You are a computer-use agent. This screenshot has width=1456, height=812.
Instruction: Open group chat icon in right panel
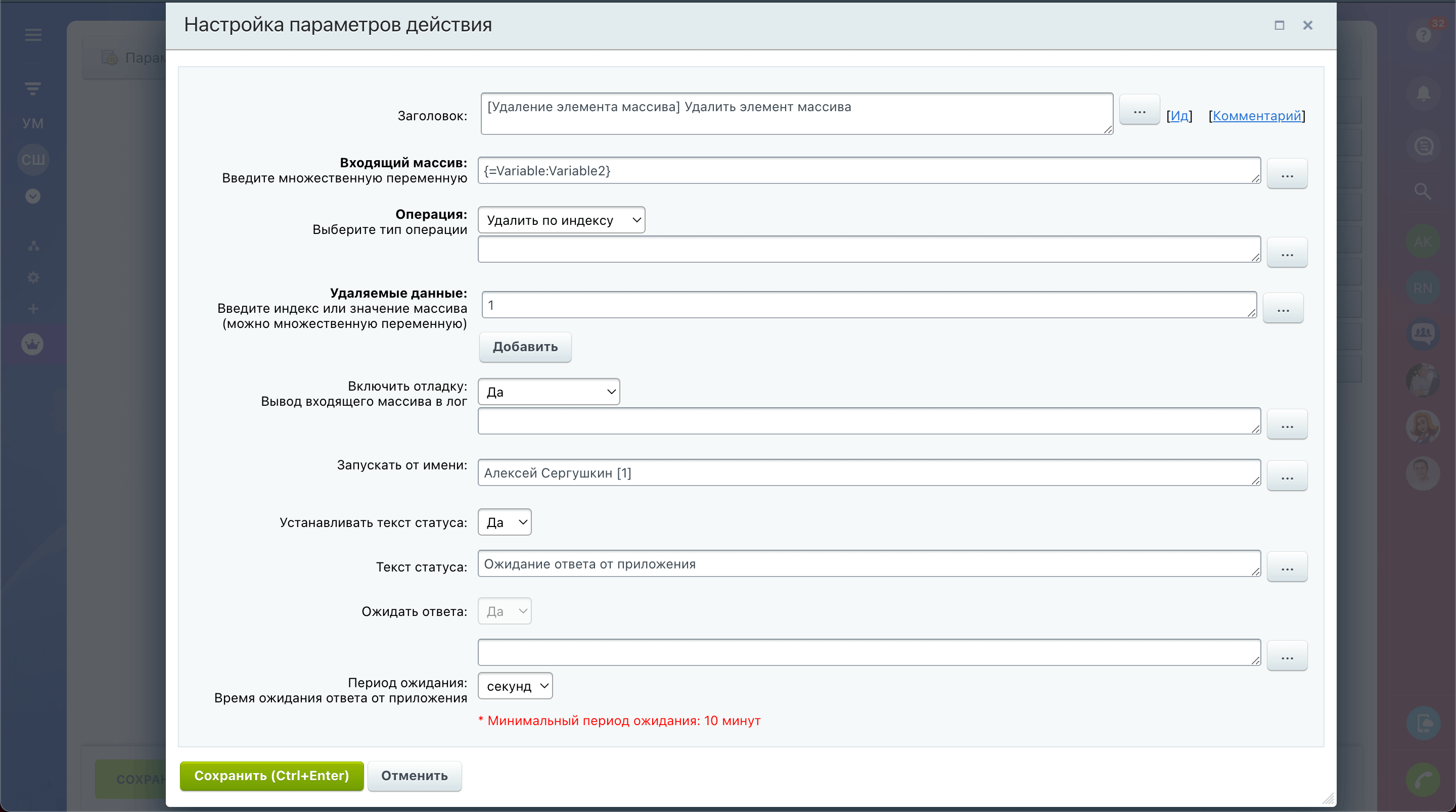click(1423, 333)
